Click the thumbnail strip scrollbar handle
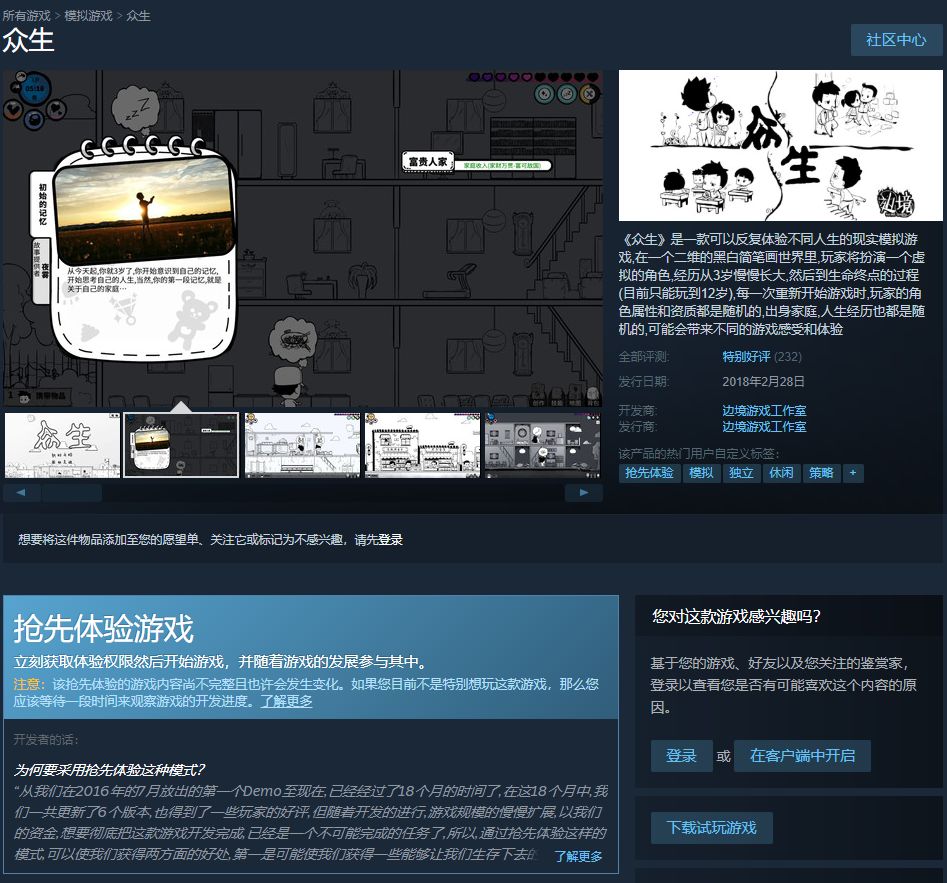Viewport: 947px width, 883px height. coord(72,493)
